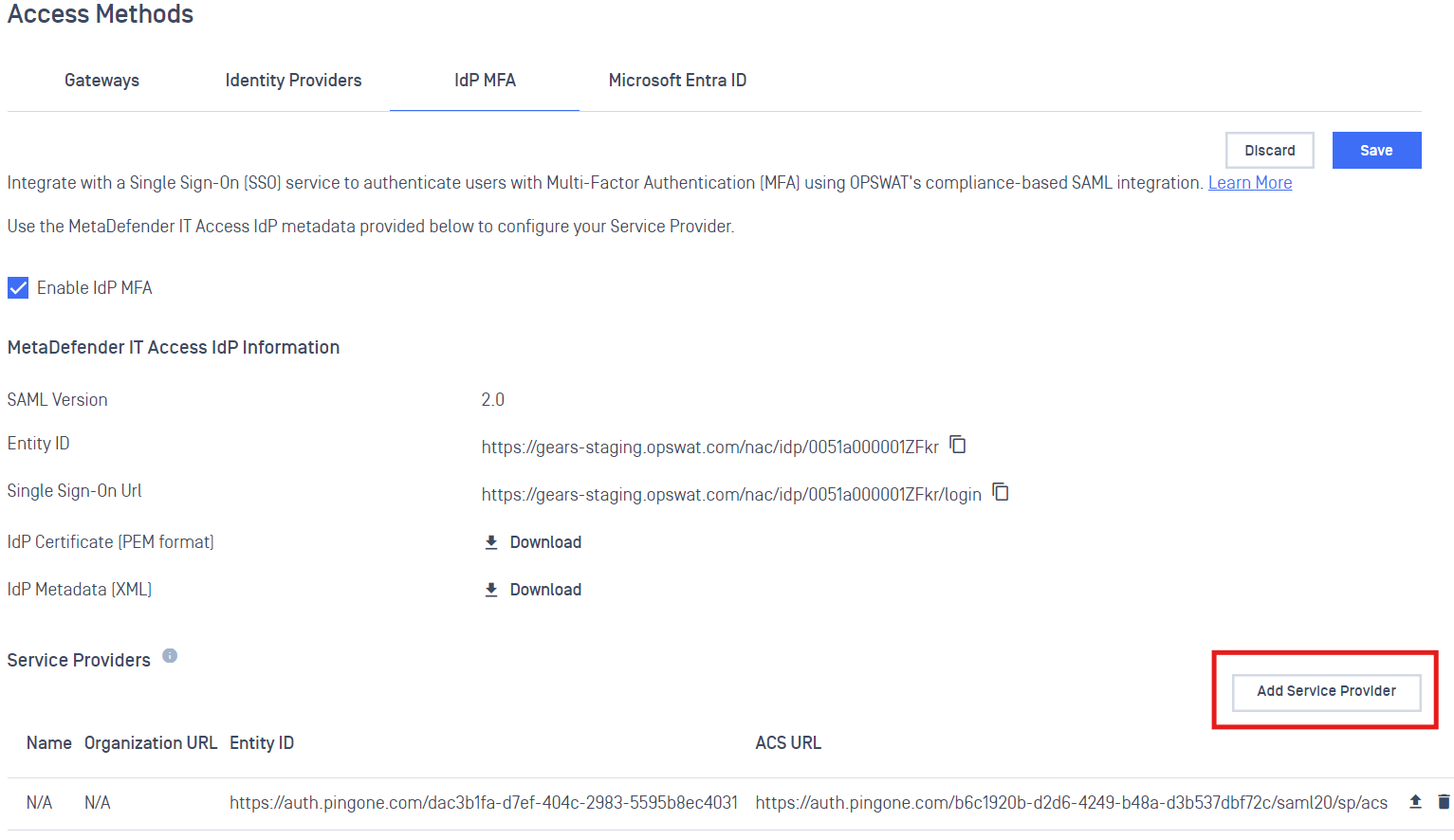
Task: Click the IdP Certificate download arrow icon
Action: pyautogui.click(x=491, y=542)
